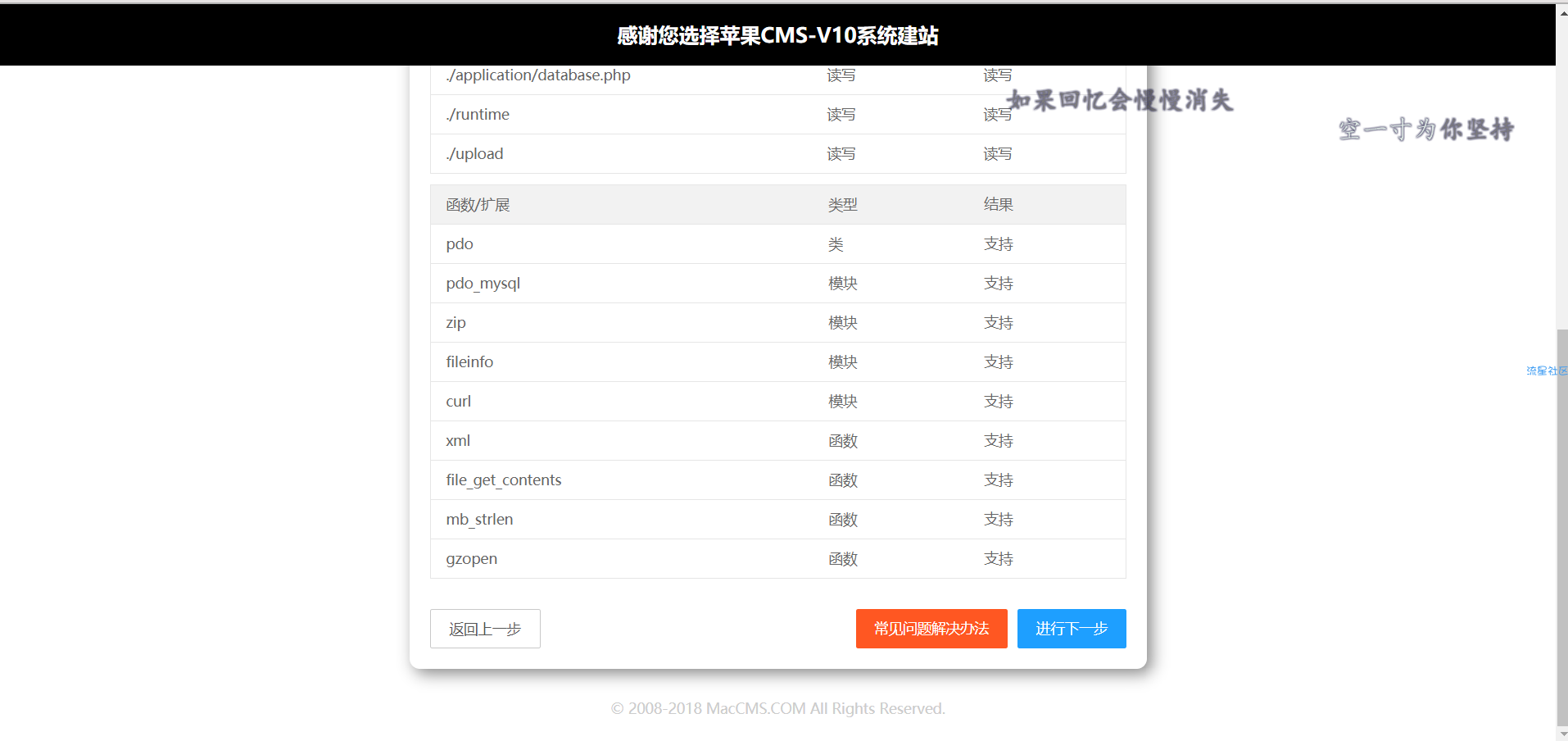Select the xml row name
Viewport: 1568px width, 741px height.
(458, 440)
